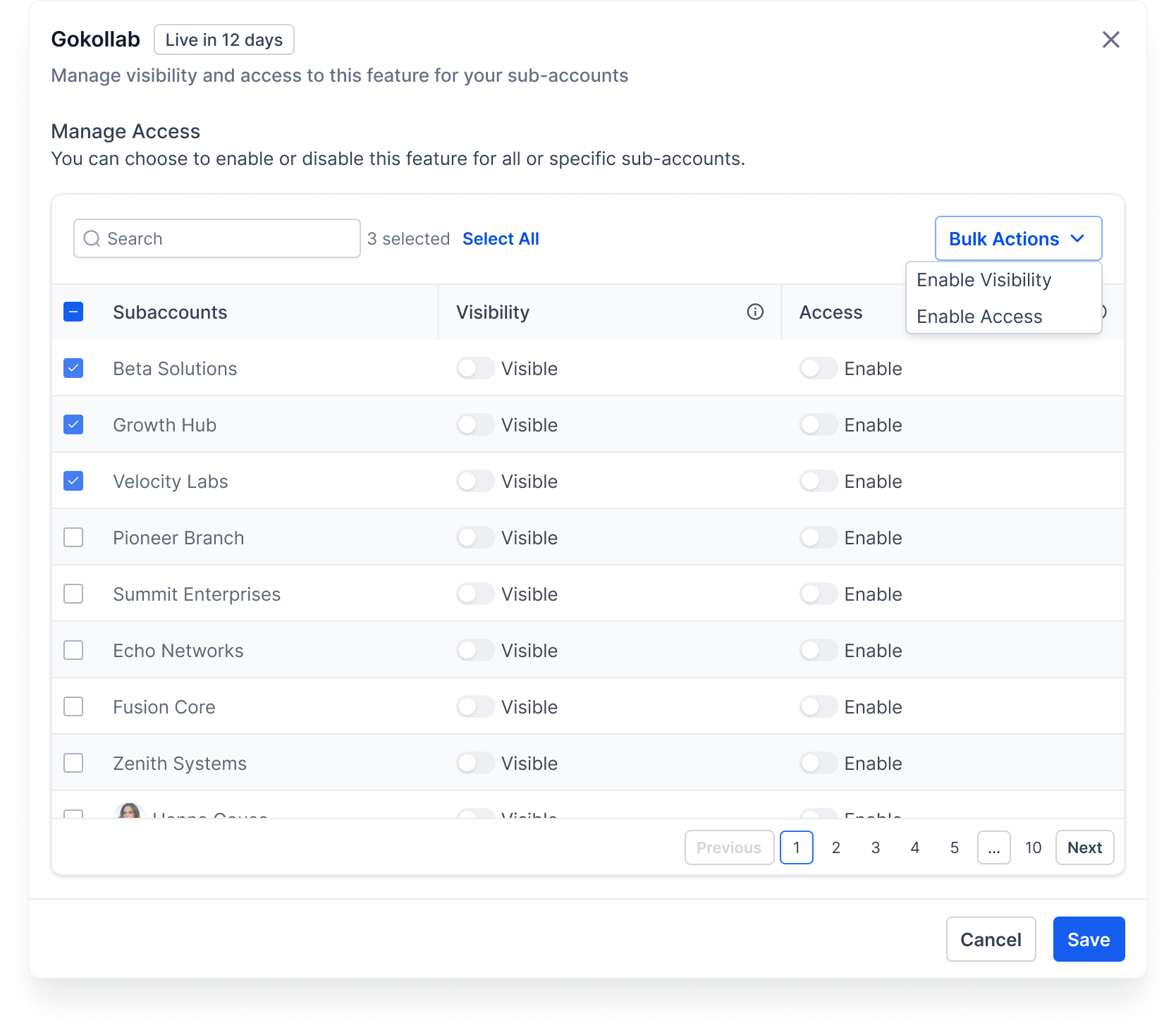Check the Pioneer Branch checkbox

point(73,537)
